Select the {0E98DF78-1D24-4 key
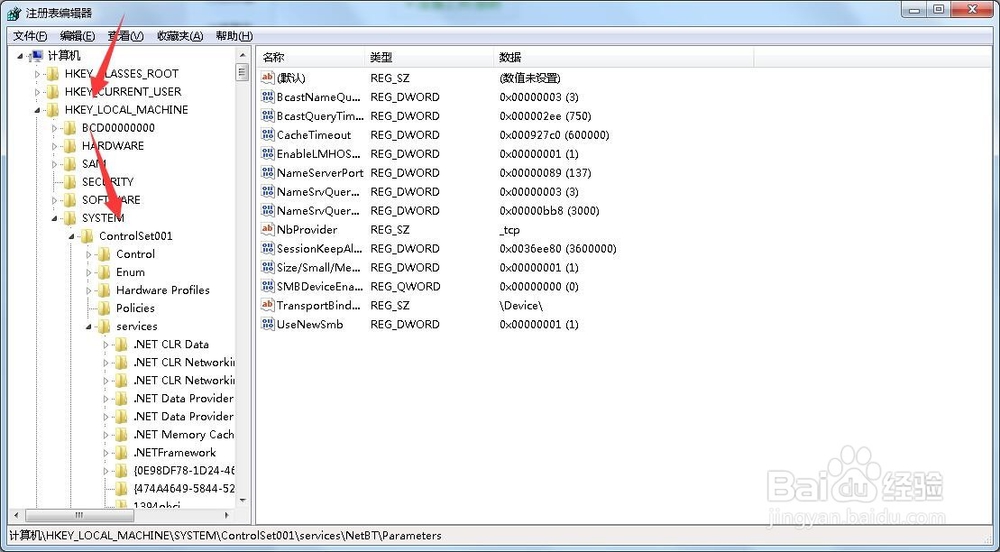This screenshot has height=552, width=1000. 184,470
